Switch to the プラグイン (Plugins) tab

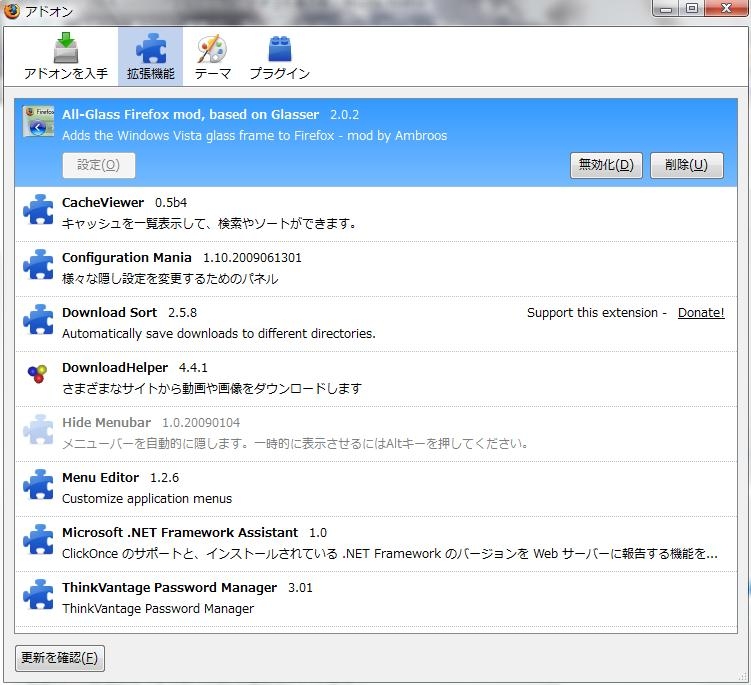(x=280, y=57)
